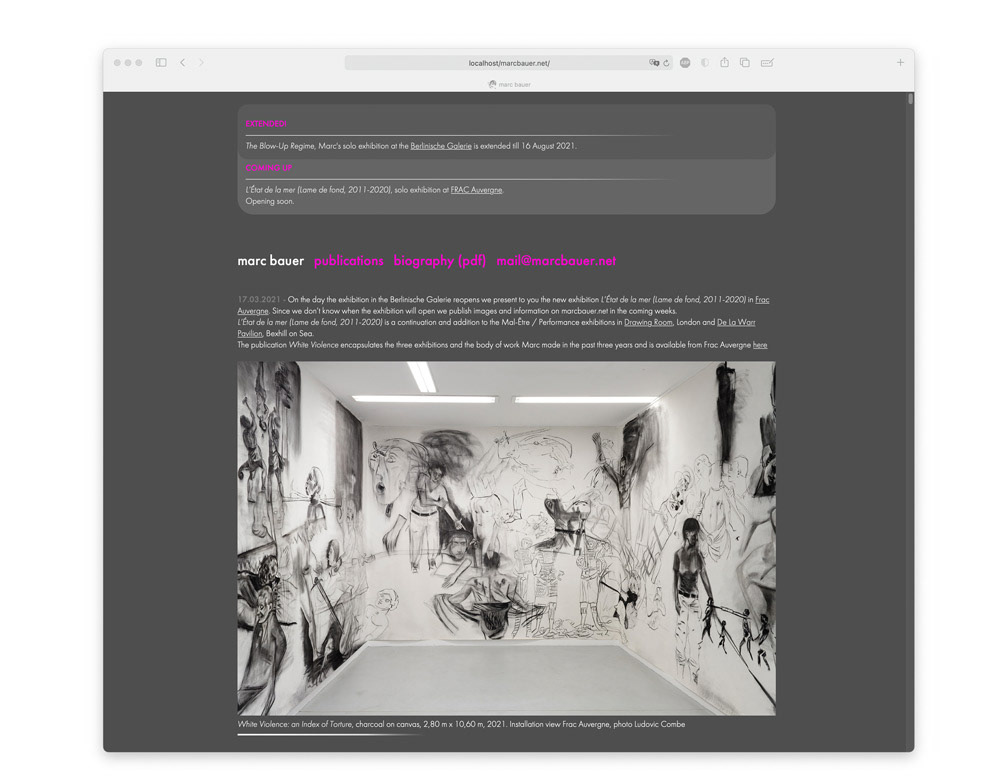Open the biography (pdf) link

click(440, 260)
